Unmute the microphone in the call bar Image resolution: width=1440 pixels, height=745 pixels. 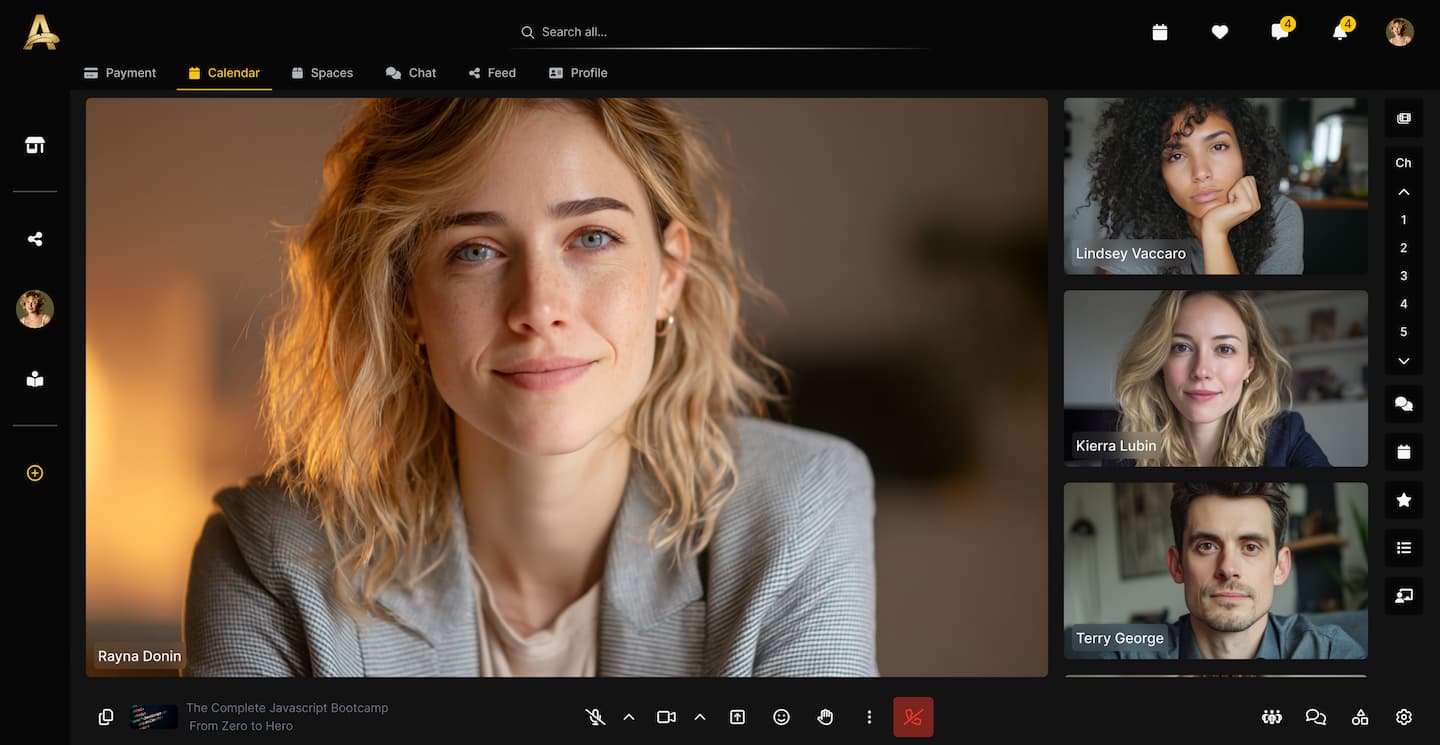[595, 717]
